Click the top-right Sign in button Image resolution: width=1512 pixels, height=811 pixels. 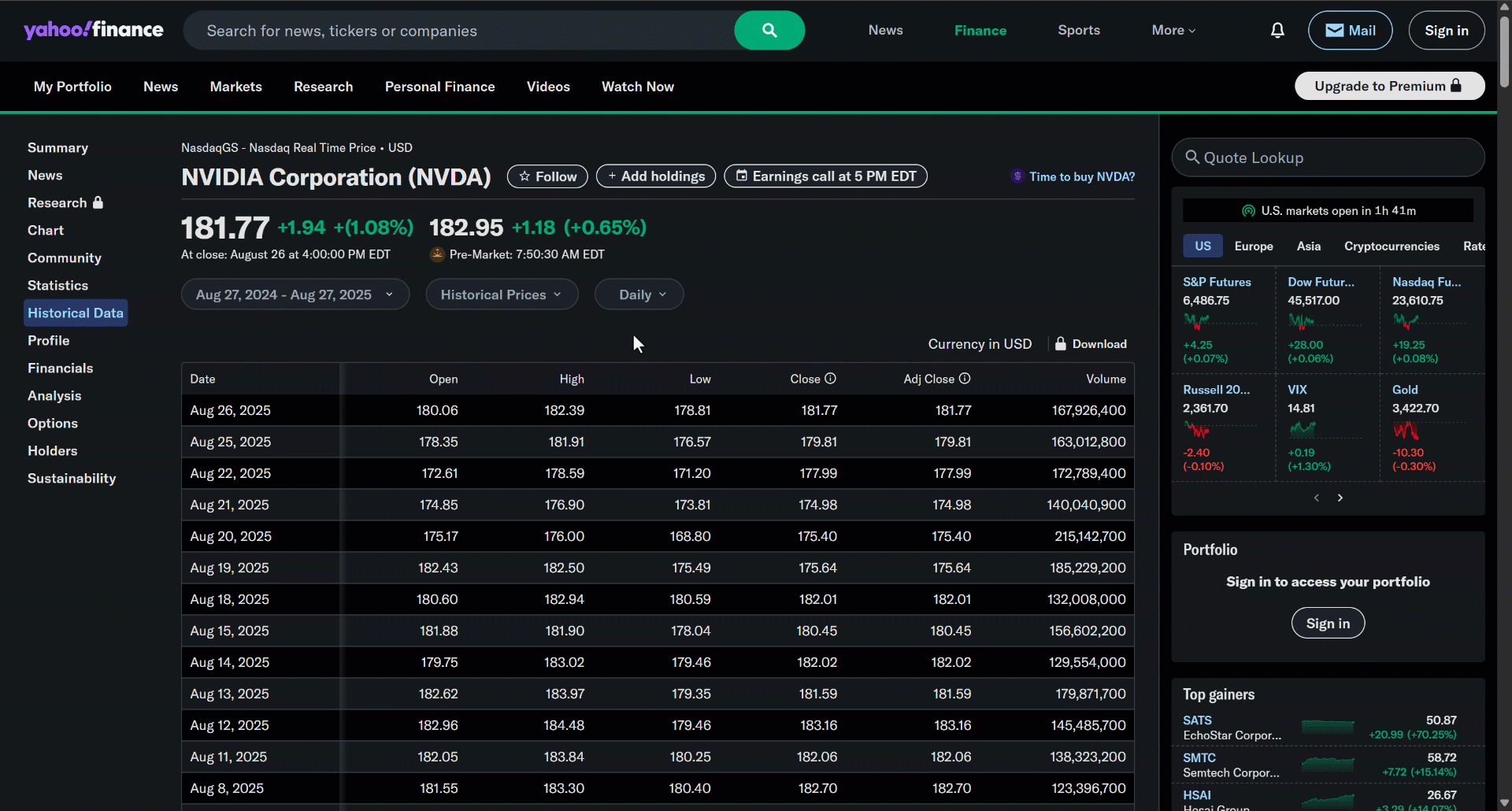pos(1447,31)
